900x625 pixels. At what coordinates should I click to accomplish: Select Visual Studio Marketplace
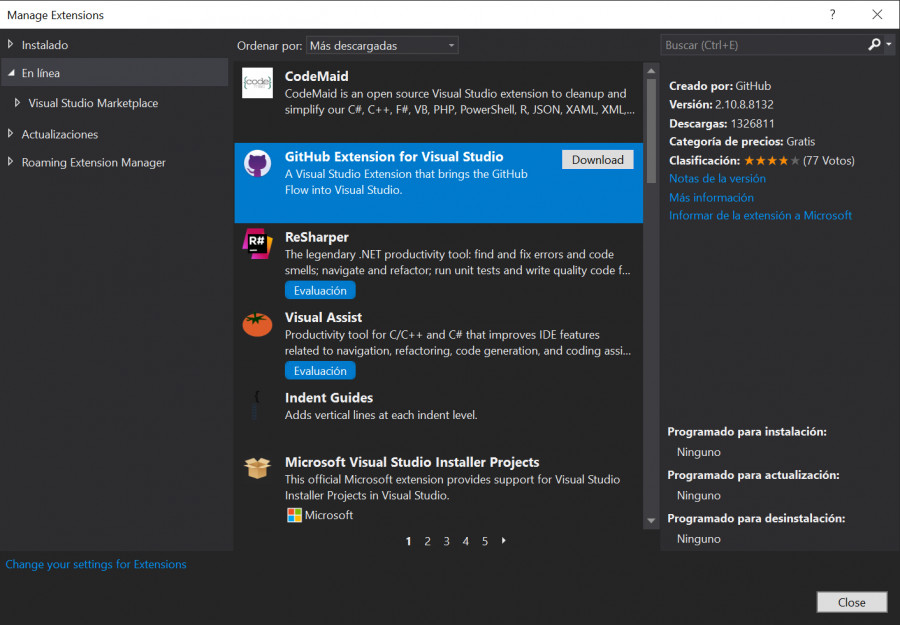coord(93,103)
